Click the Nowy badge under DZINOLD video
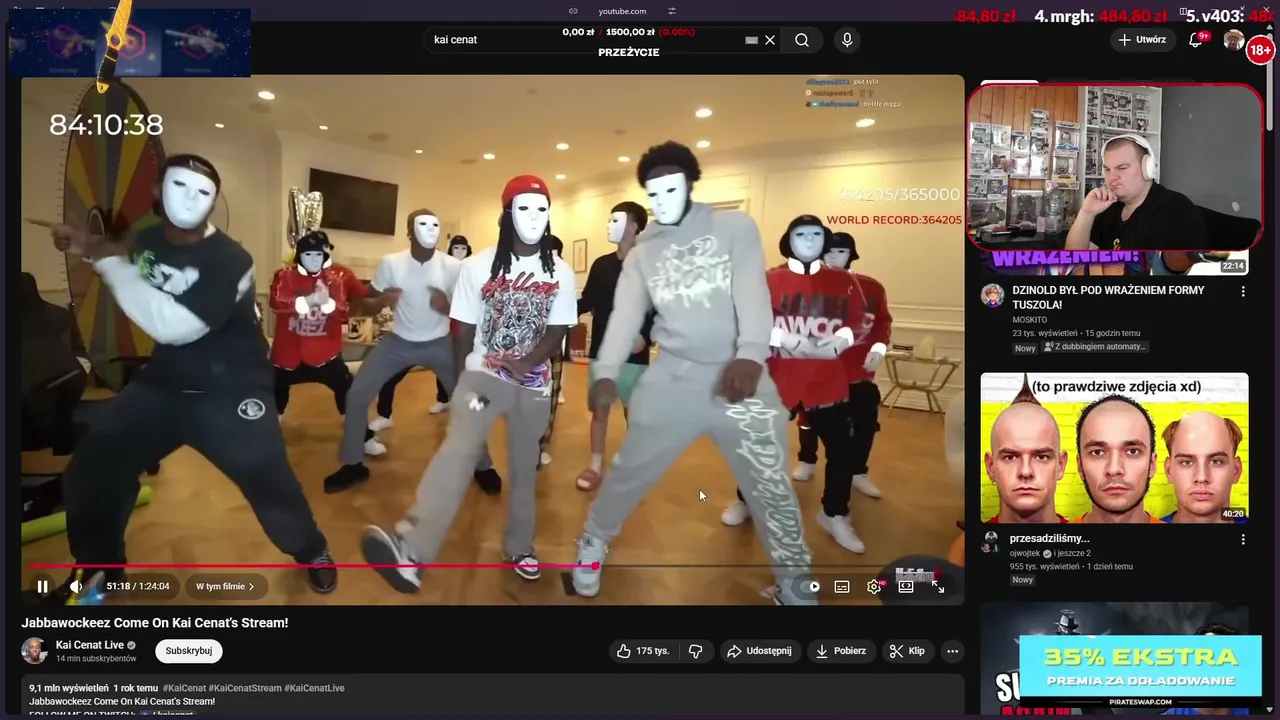 pos(1025,348)
